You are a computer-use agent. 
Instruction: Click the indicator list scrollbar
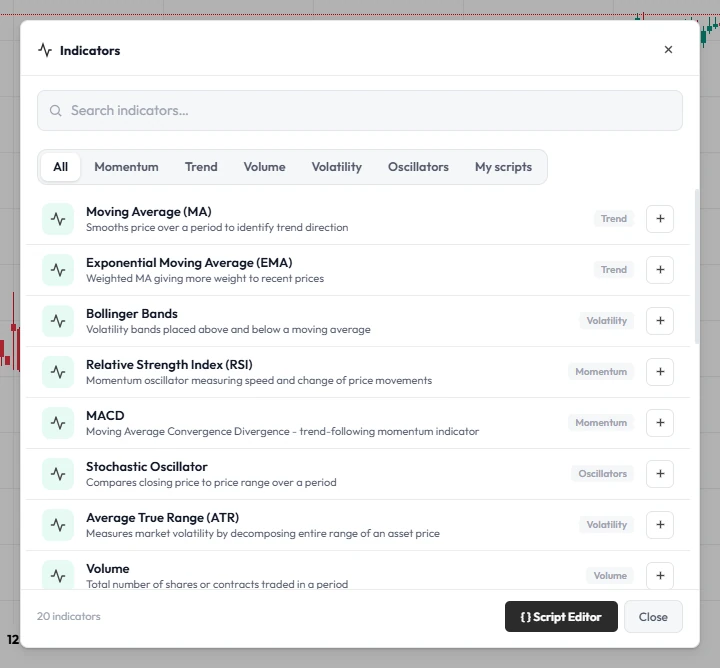(x=697, y=266)
